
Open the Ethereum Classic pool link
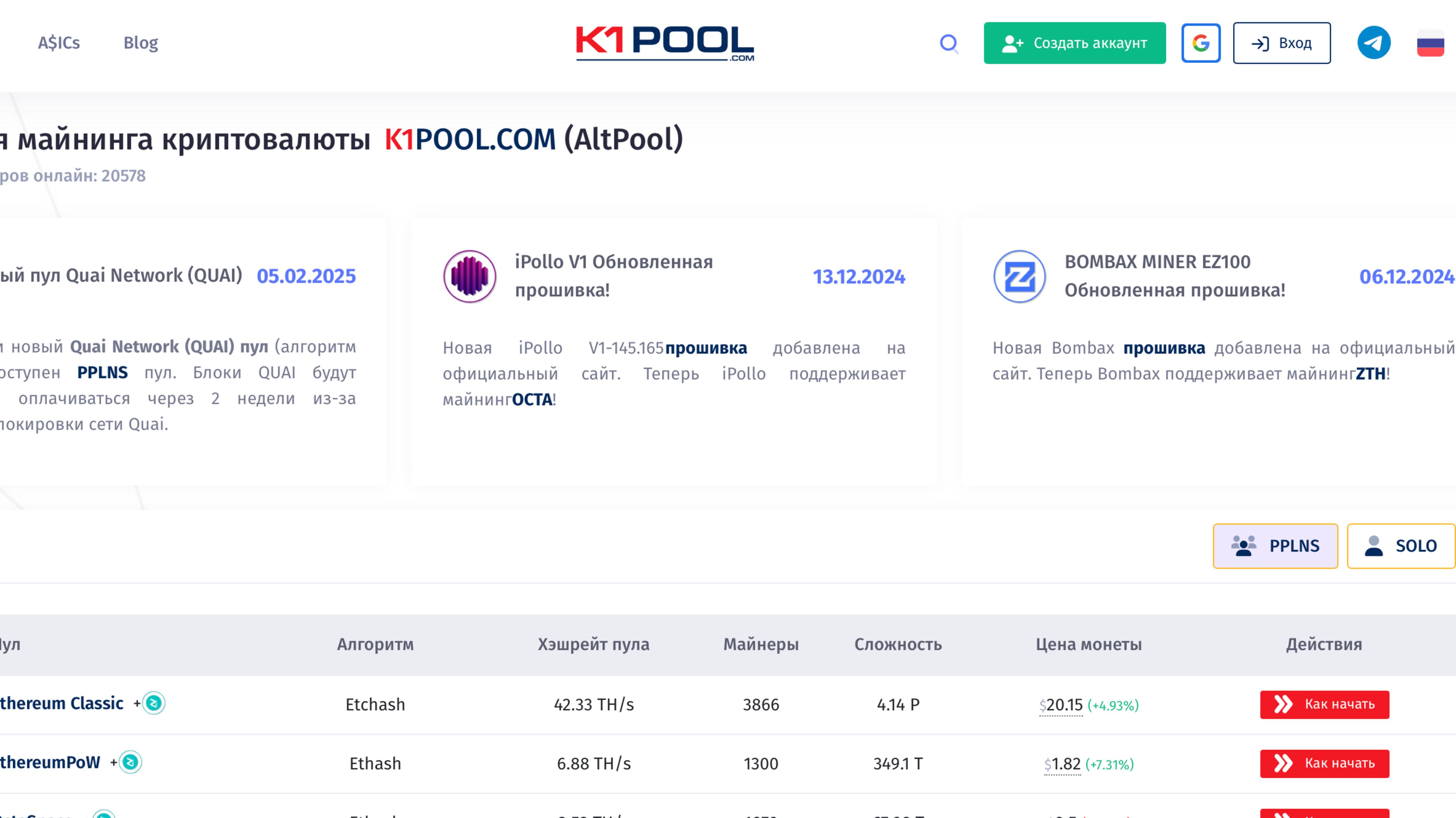tap(62, 703)
